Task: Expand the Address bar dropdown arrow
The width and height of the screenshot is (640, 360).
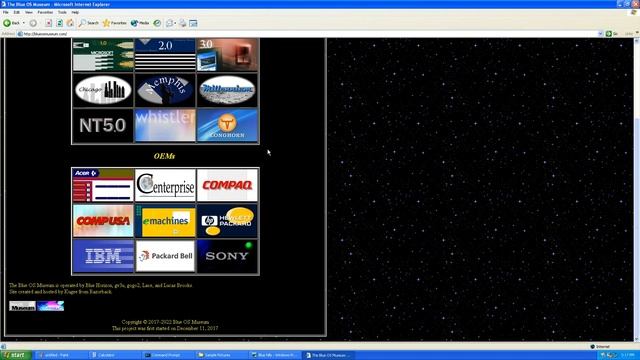Action: (600, 34)
